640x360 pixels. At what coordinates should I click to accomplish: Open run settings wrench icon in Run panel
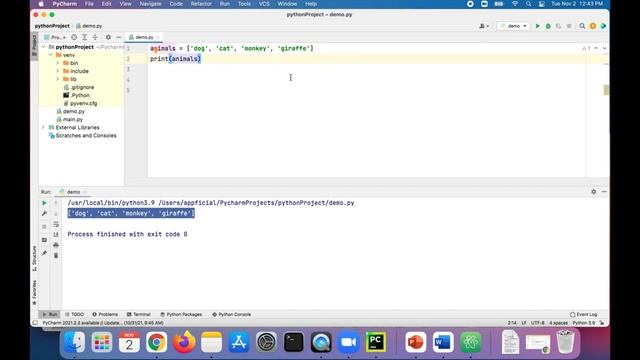[44, 213]
